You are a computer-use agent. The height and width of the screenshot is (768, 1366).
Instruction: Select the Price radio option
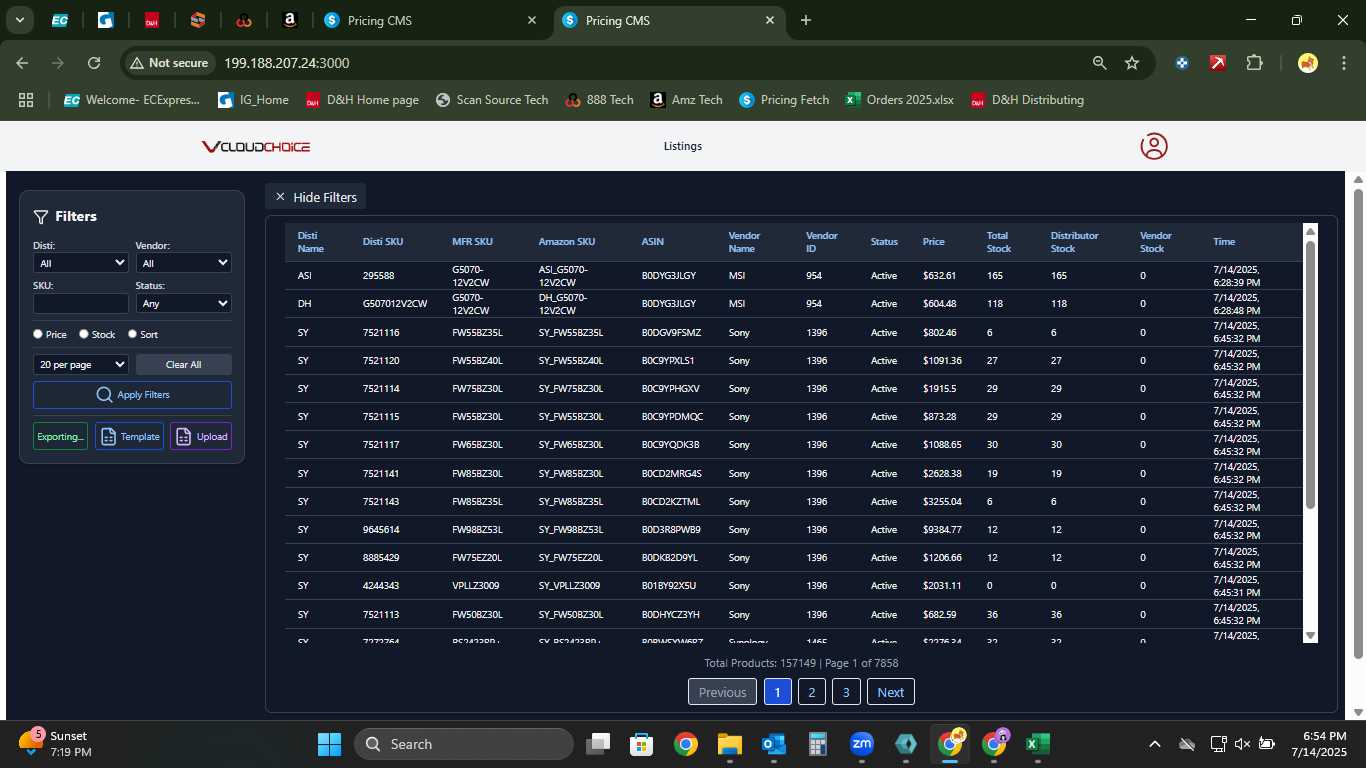[38, 334]
